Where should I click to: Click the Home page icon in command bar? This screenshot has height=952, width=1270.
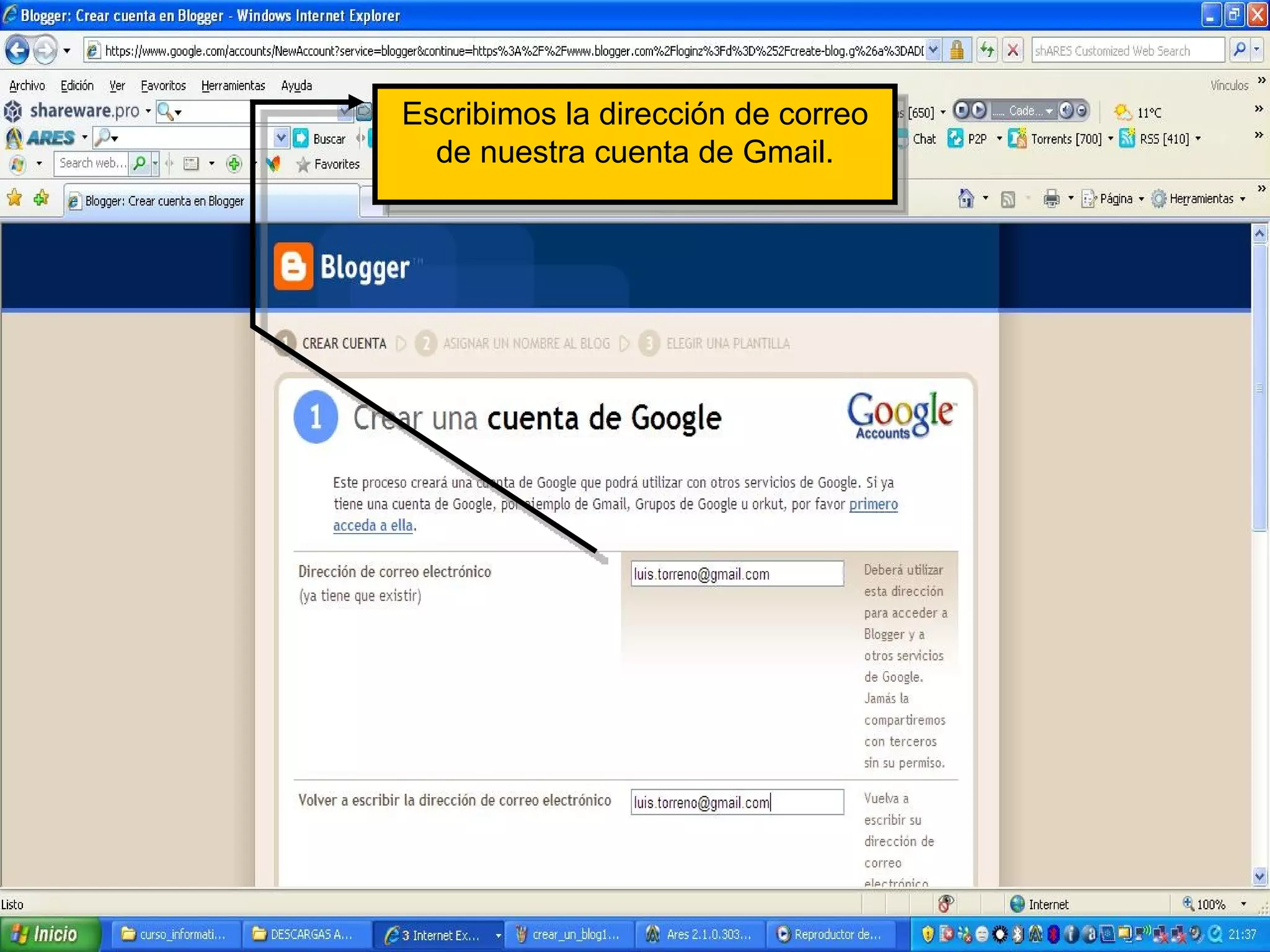(966, 199)
